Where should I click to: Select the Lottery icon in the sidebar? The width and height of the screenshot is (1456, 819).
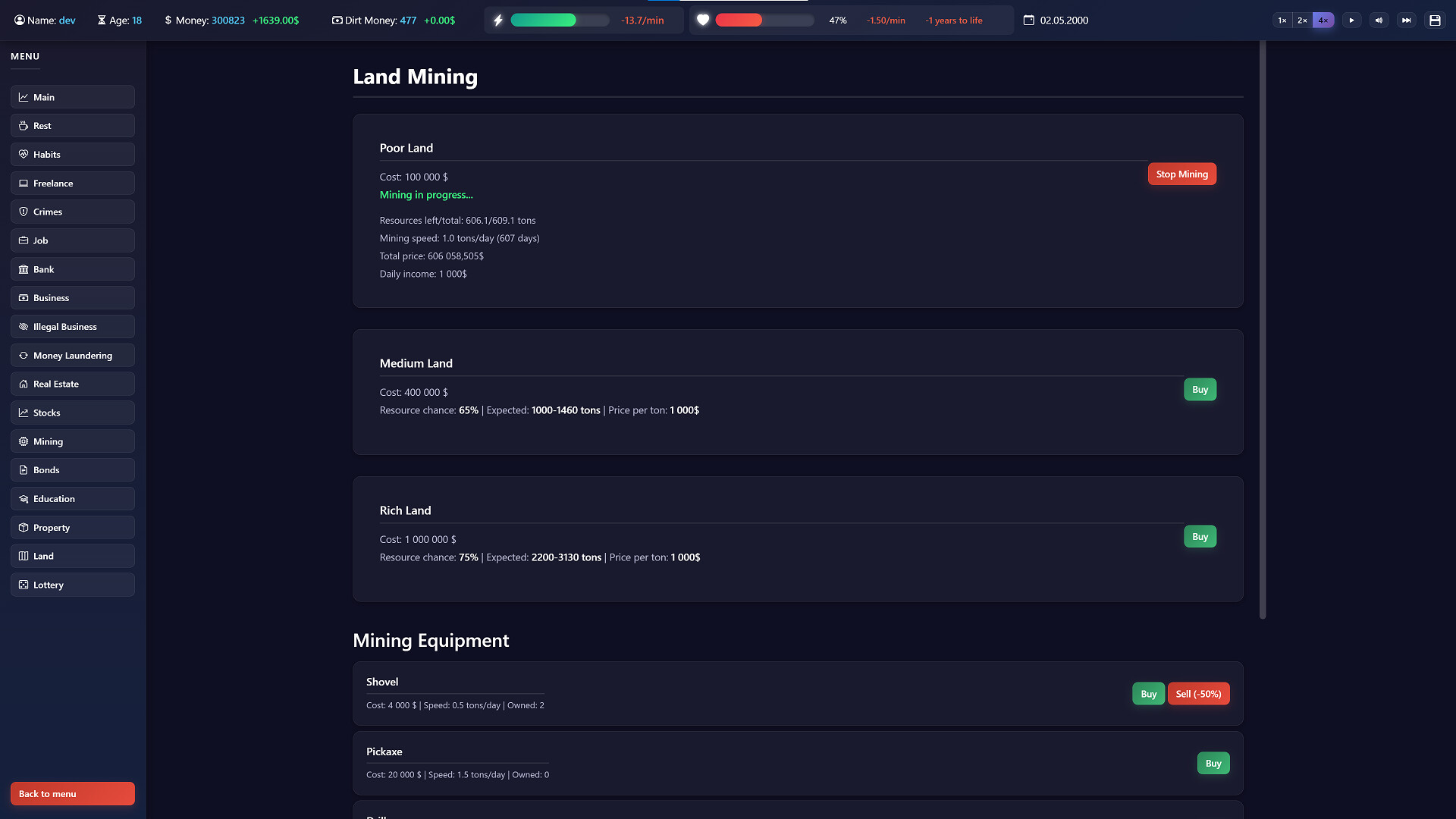tap(23, 585)
